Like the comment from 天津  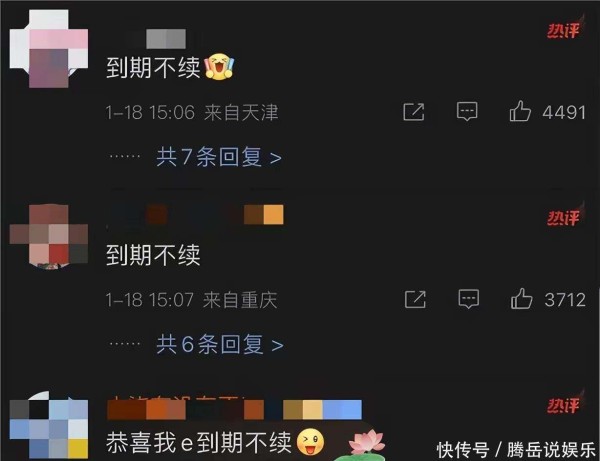click(520, 111)
